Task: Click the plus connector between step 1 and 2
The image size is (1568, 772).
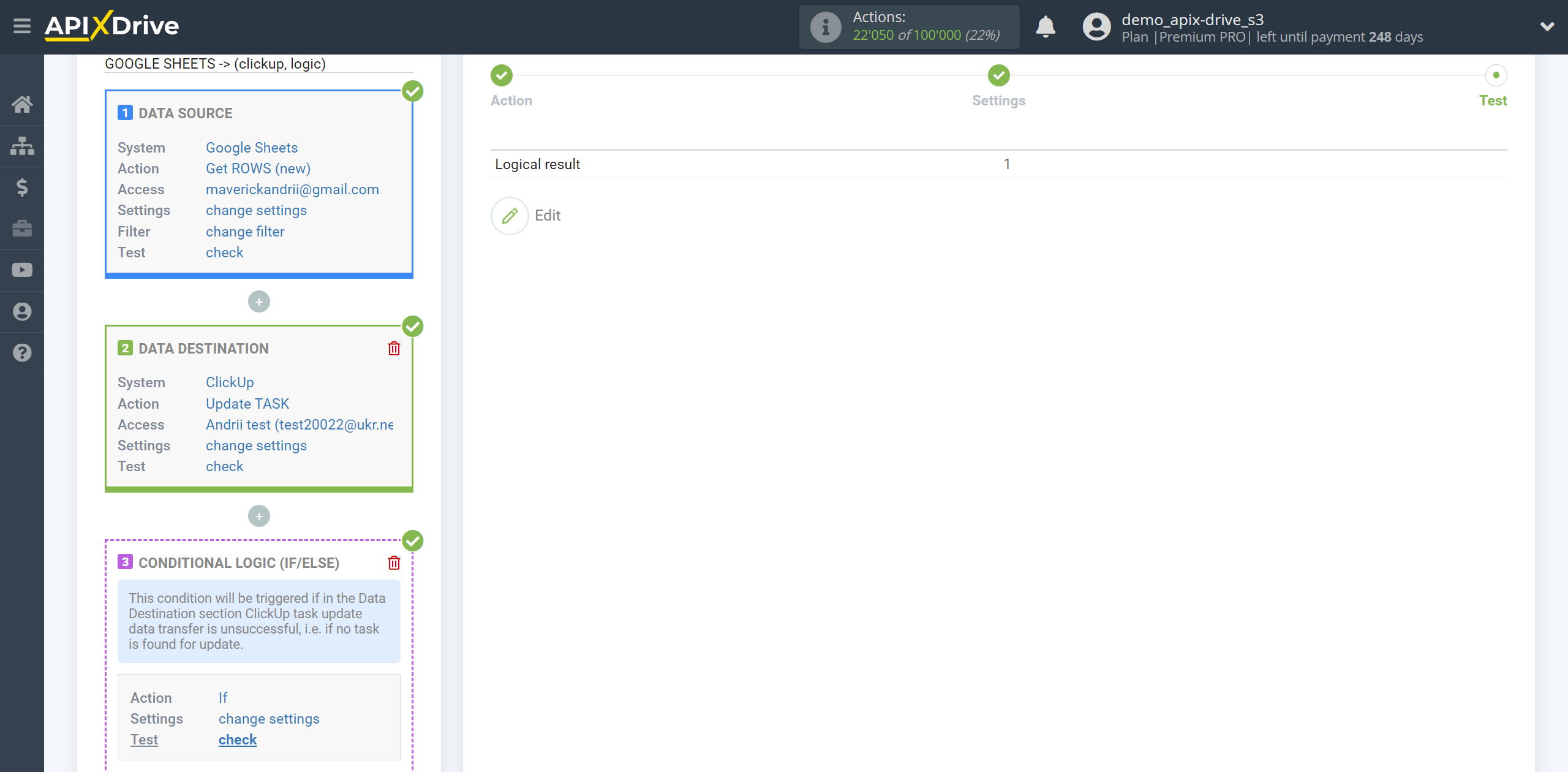Action: coord(261,302)
